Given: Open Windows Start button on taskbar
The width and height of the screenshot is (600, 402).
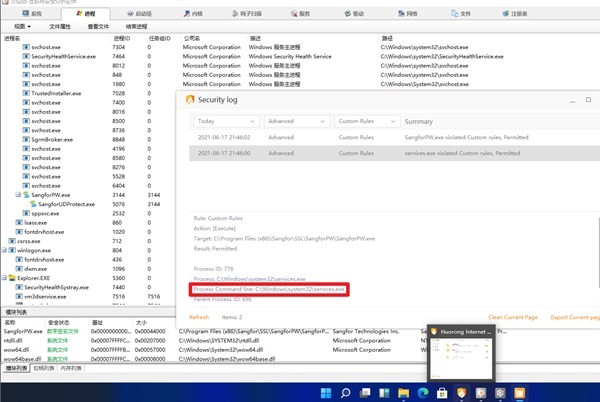Looking at the screenshot, I should (x=325, y=391).
